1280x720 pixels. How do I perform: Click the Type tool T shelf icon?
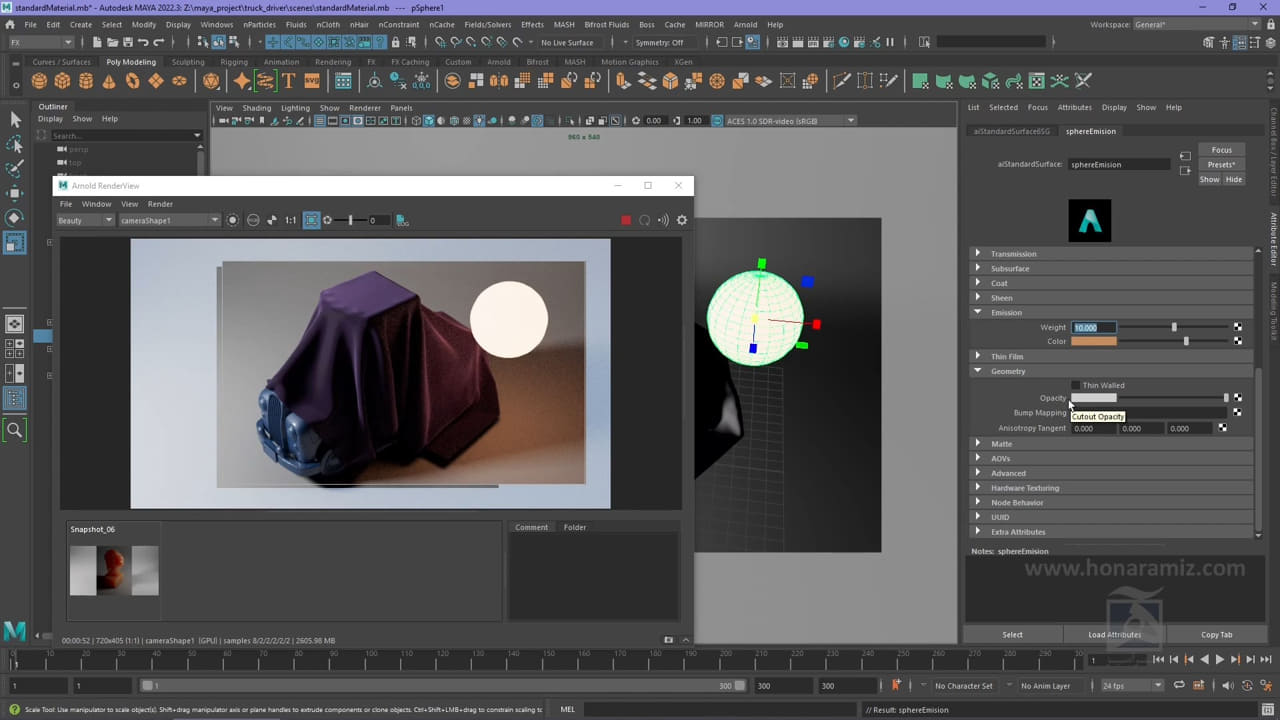coord(289,81)
